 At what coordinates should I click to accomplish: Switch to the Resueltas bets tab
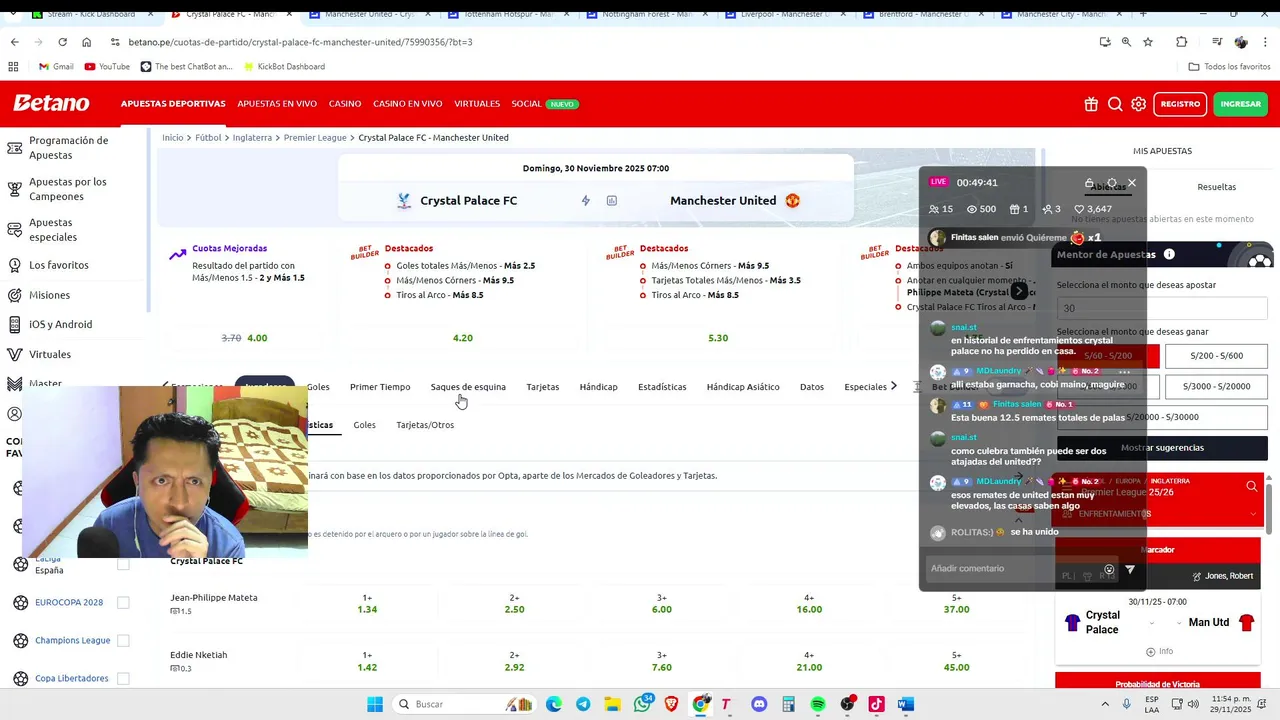[1217, 187]
